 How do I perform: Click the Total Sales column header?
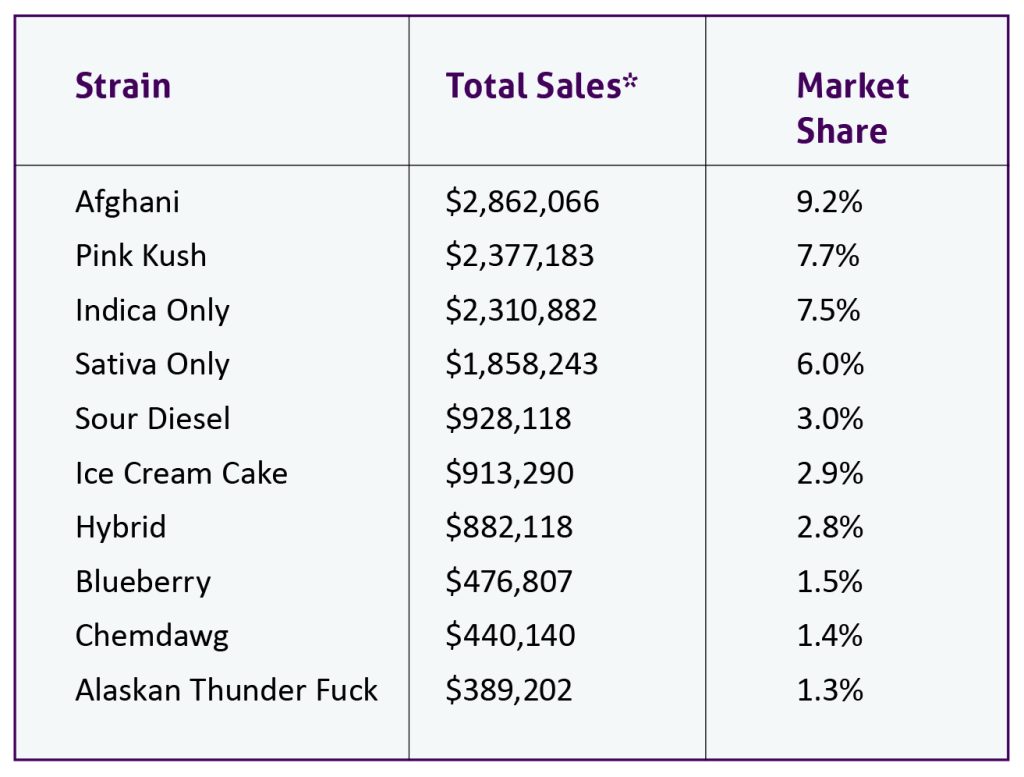tap(541, 86)
